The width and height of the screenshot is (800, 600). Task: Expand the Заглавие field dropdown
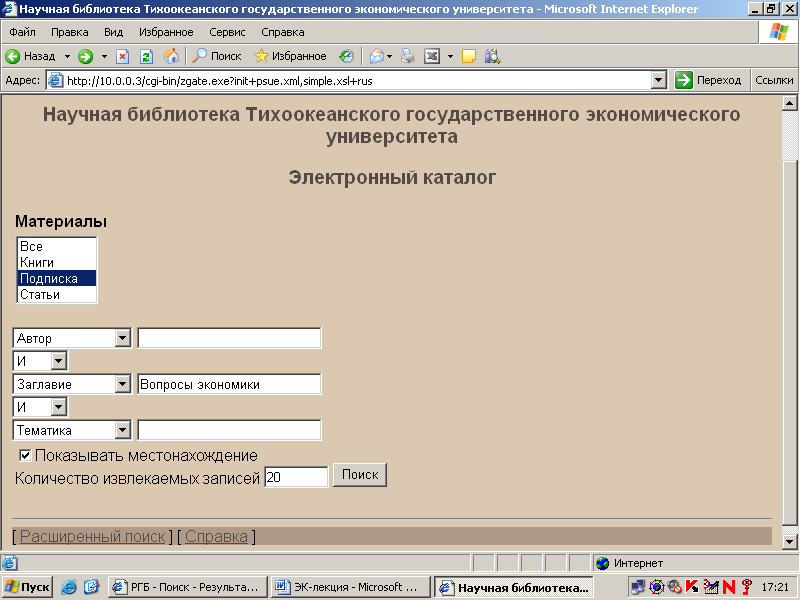coord(122,384)
